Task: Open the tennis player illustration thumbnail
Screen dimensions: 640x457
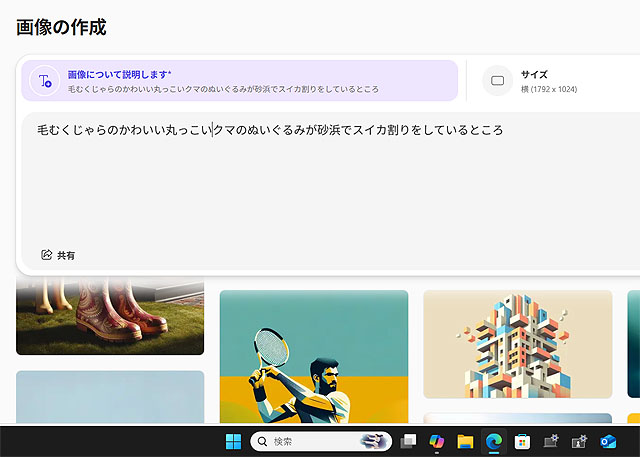Action: point(314,356)
